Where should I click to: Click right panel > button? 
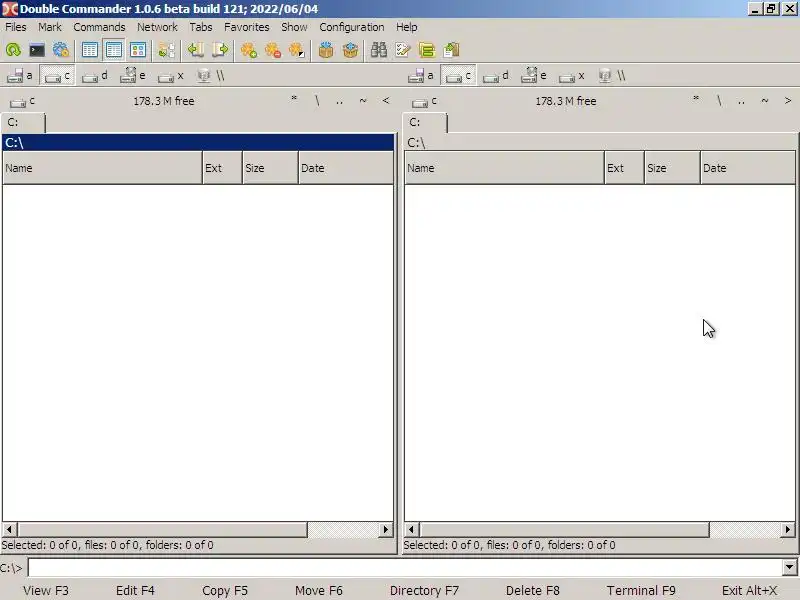[788, 101]
